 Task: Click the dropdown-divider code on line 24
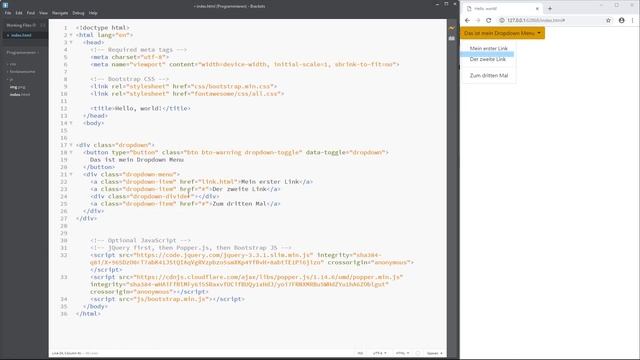click(155, 196)
